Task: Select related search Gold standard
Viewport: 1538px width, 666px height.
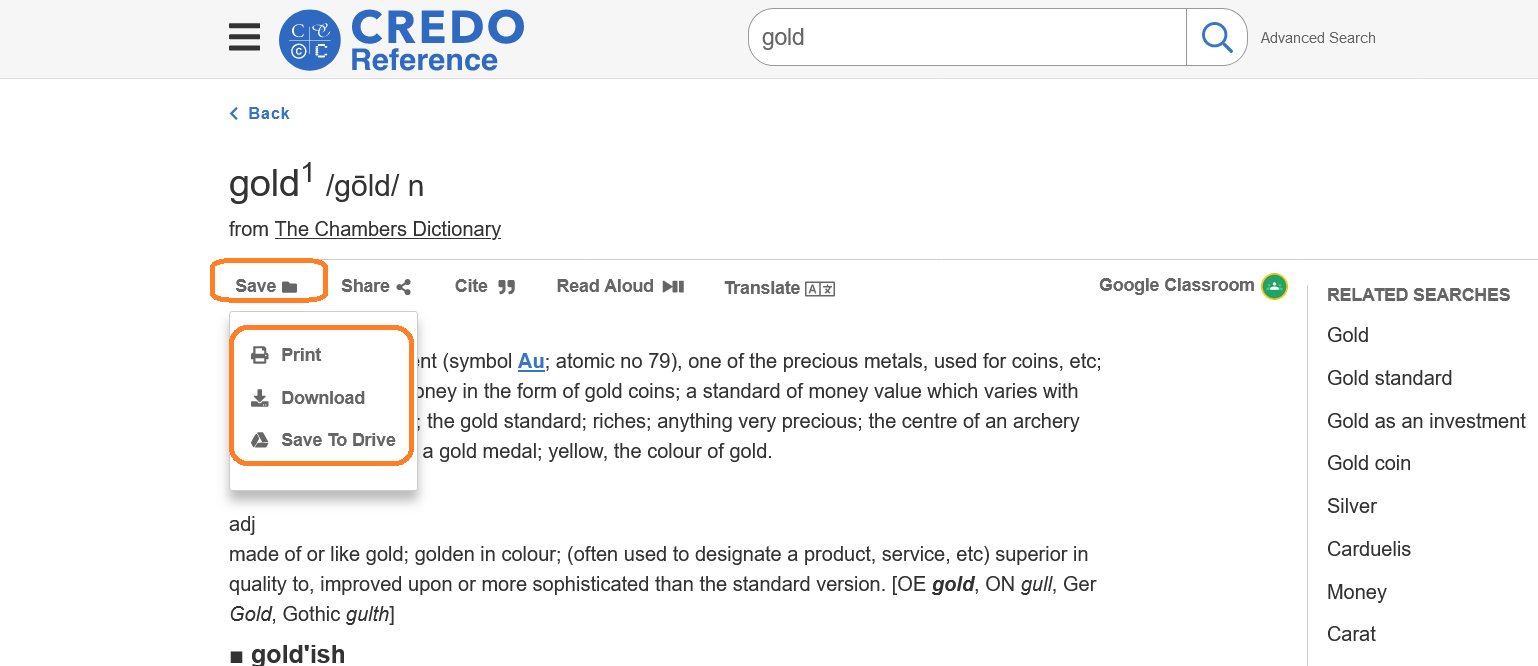Action: click(1389, 378)
